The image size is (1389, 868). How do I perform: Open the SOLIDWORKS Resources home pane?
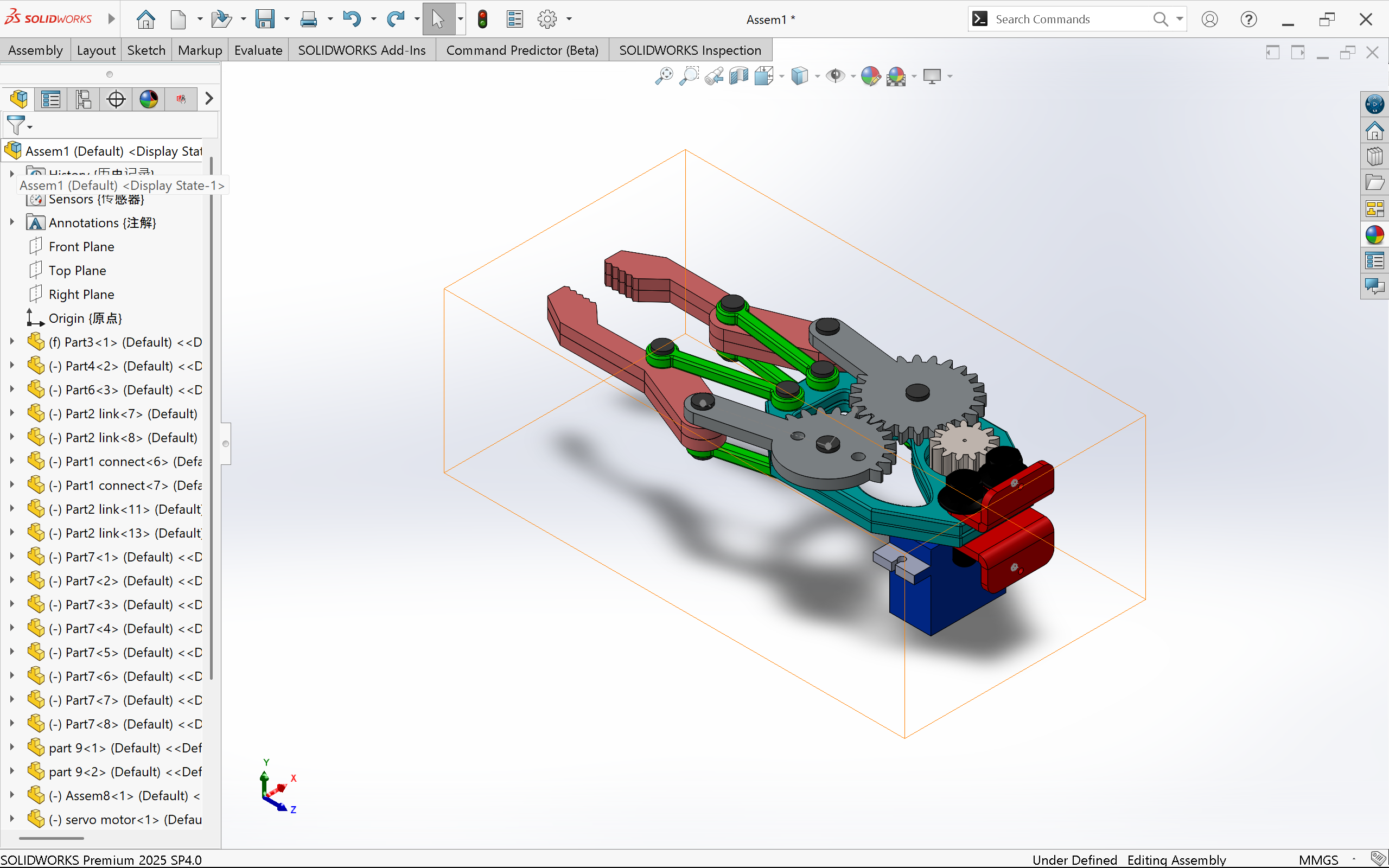coord(1375,130)
